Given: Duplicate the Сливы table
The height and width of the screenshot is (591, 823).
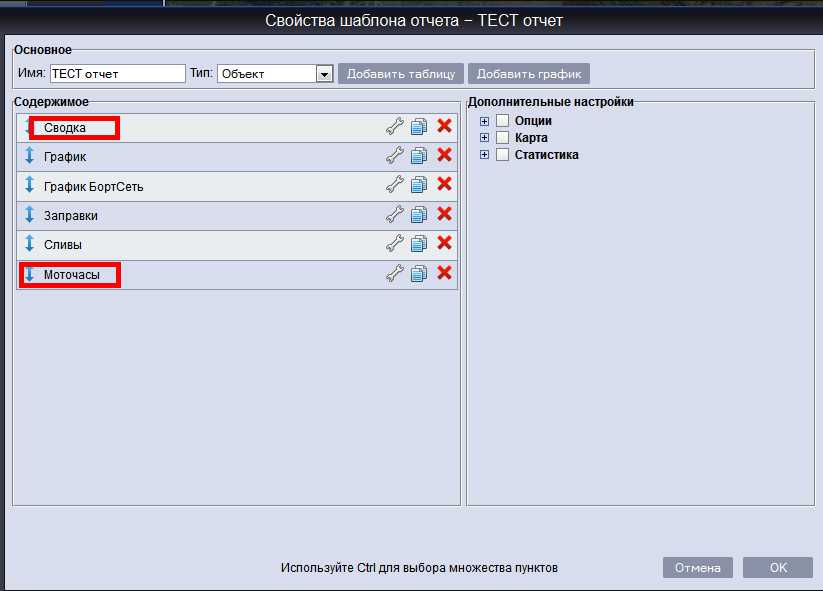Looking at the screenshot, I should 419,244.
